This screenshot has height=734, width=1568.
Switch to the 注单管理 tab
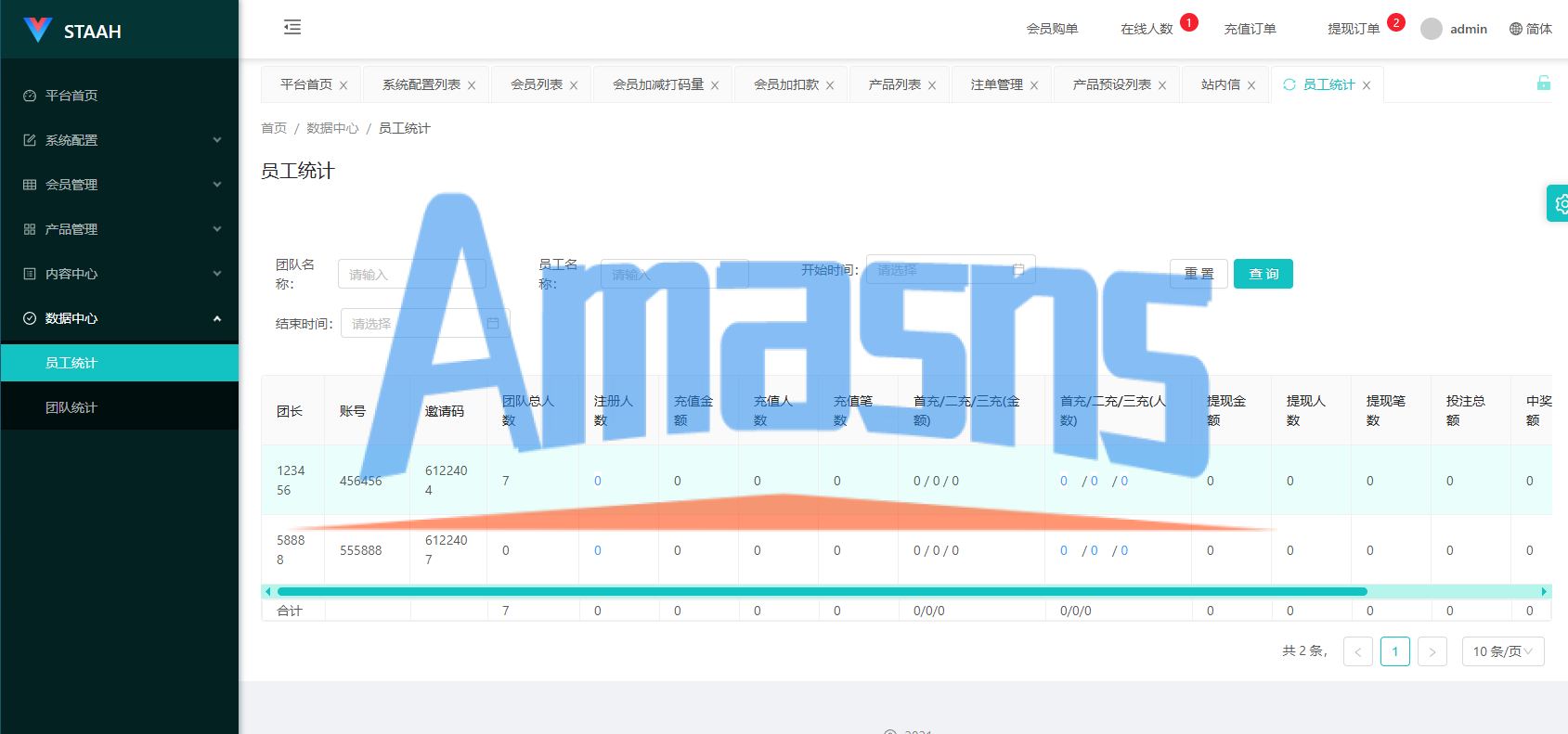coord(997,84)
